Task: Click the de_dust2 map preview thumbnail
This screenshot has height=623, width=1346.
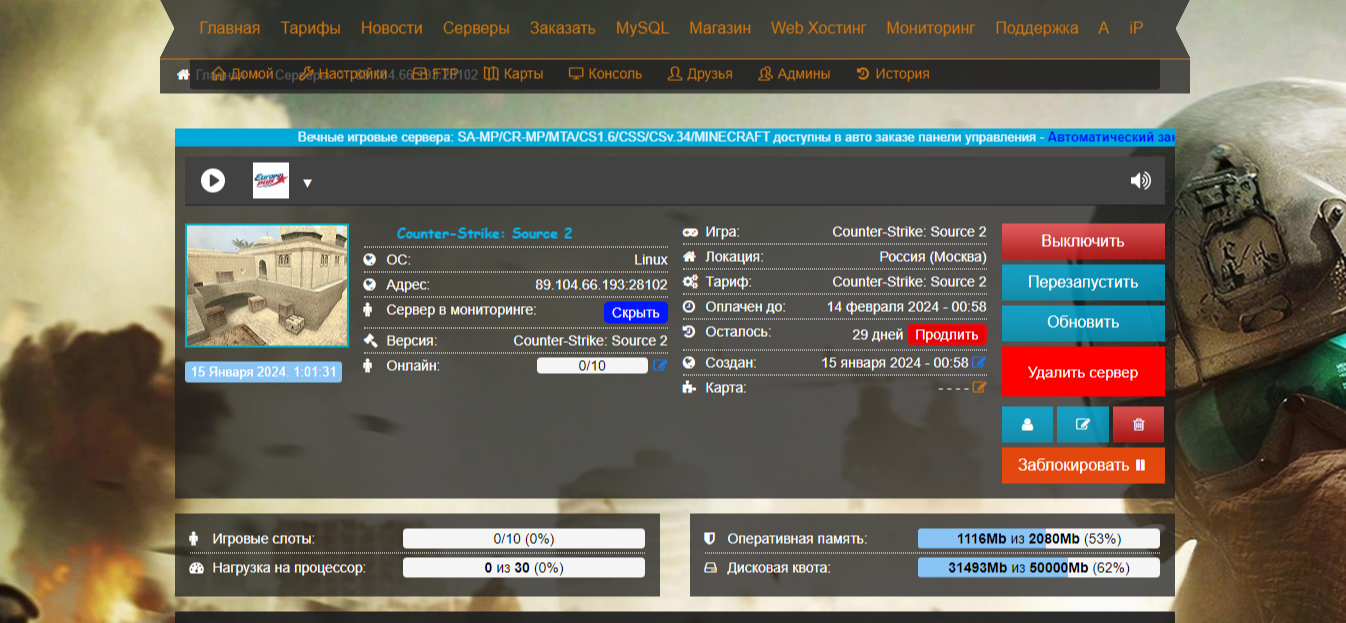Action: [267, 286]
